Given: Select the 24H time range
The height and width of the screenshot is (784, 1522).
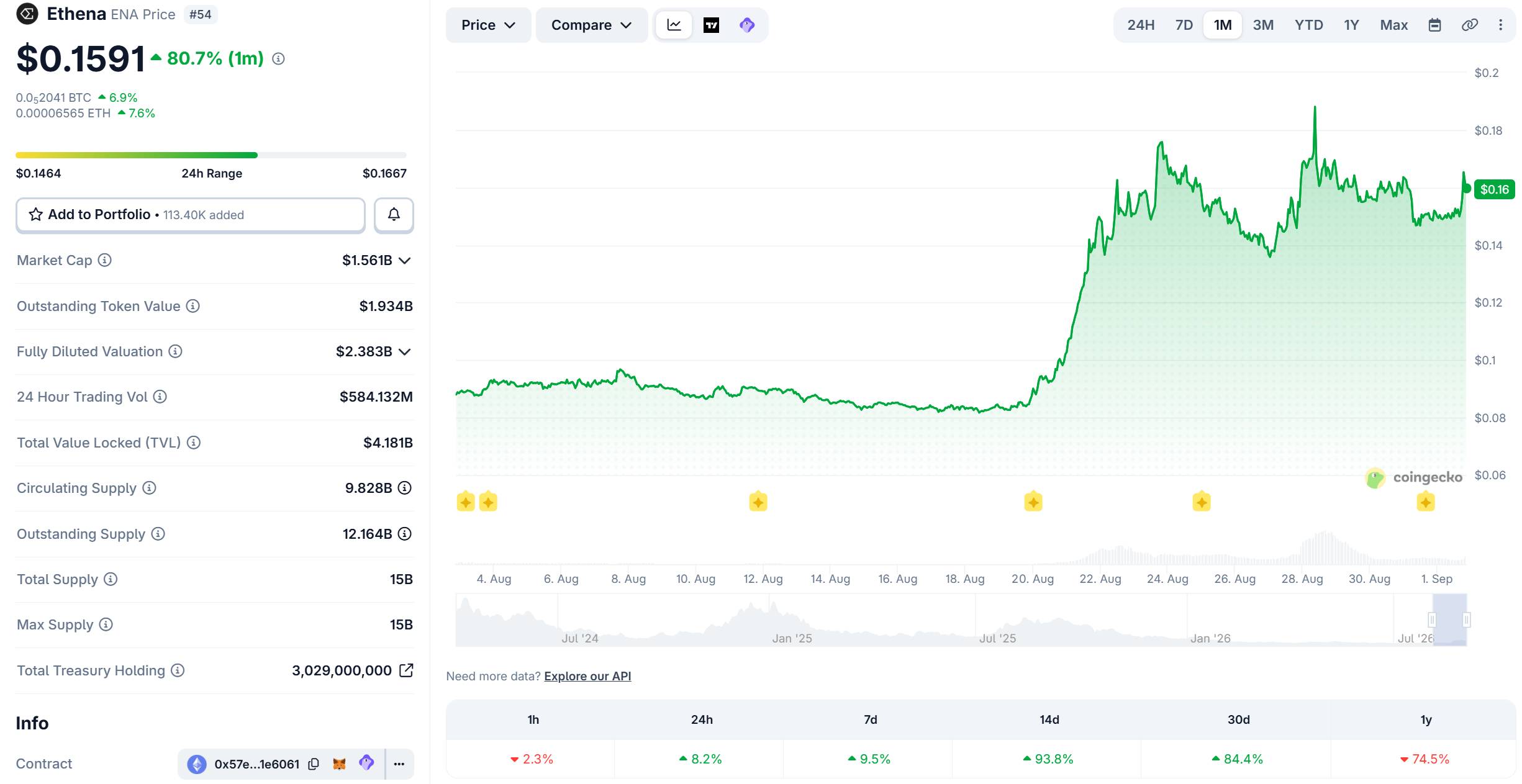Looking at the screenshot, I should pos(1141,25).
